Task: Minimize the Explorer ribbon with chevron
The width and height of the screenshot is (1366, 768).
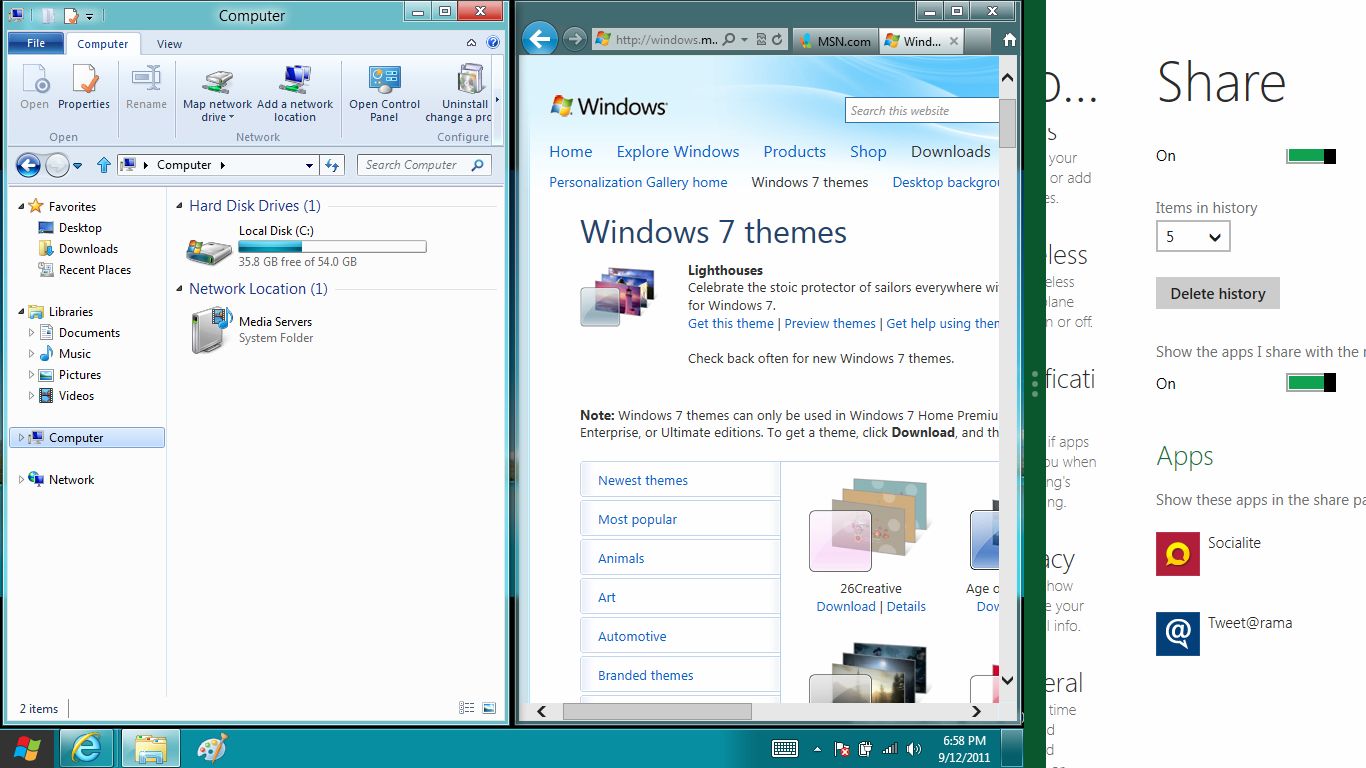Action: click(472, 43)
